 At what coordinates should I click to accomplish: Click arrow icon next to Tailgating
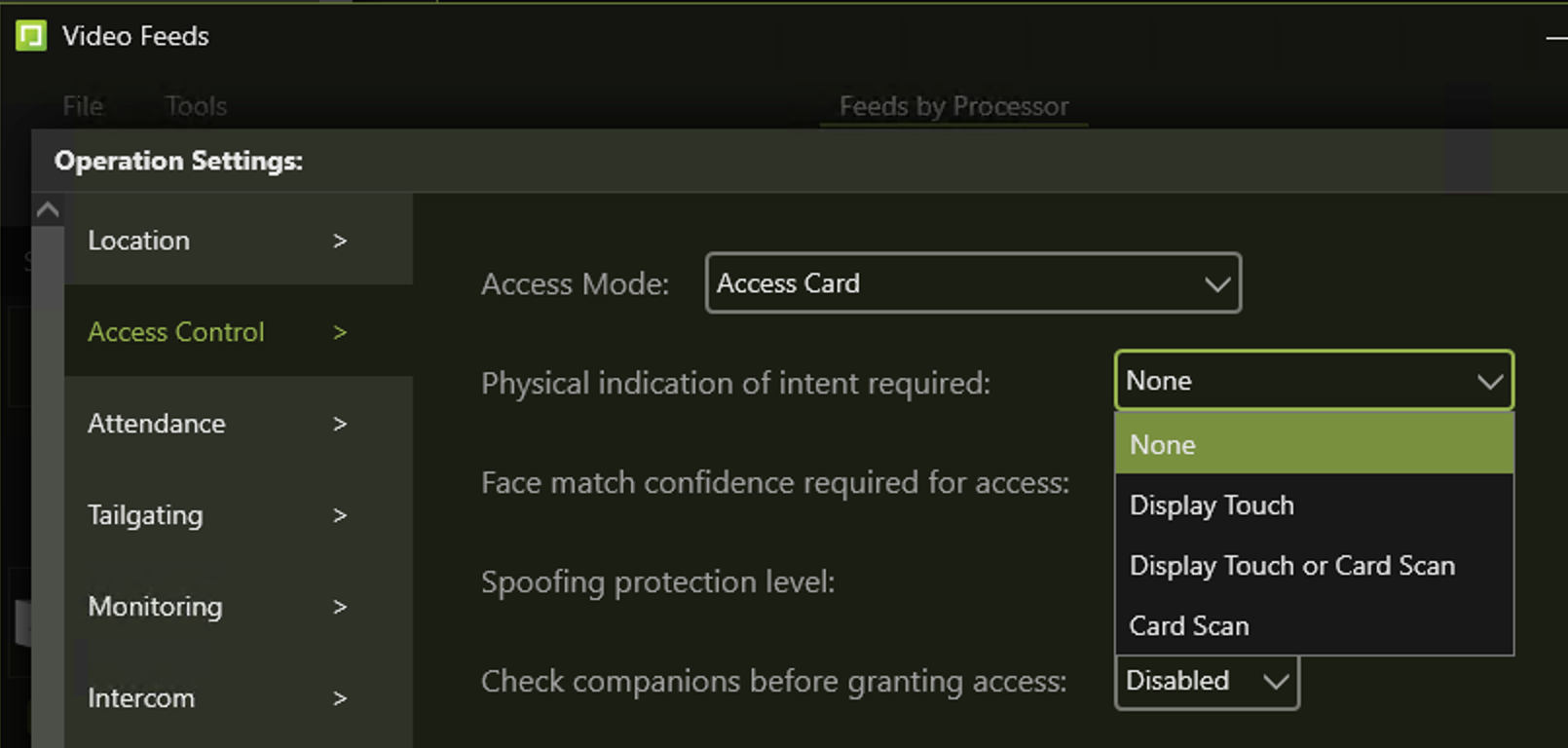[x=340, y=515]
